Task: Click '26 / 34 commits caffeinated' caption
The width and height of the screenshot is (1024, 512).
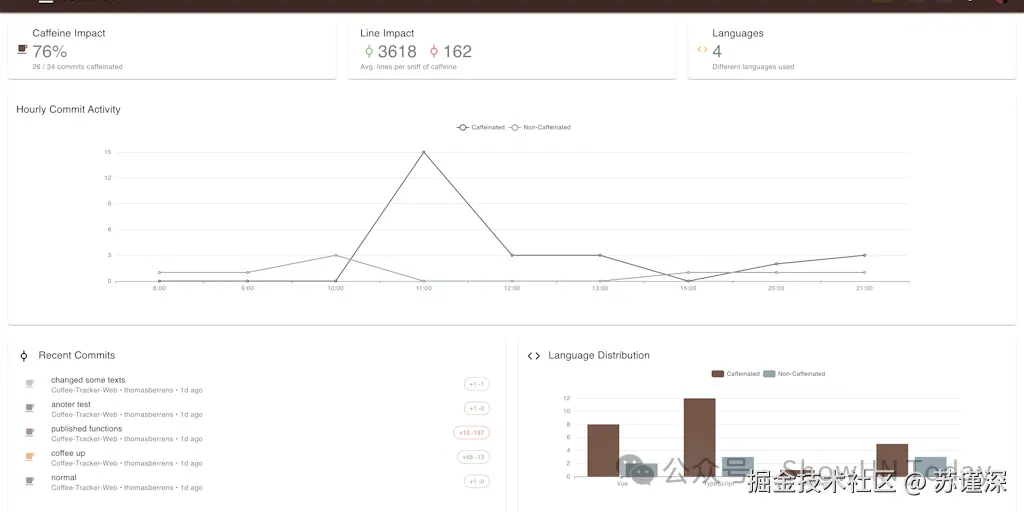Action: (77, 67)
